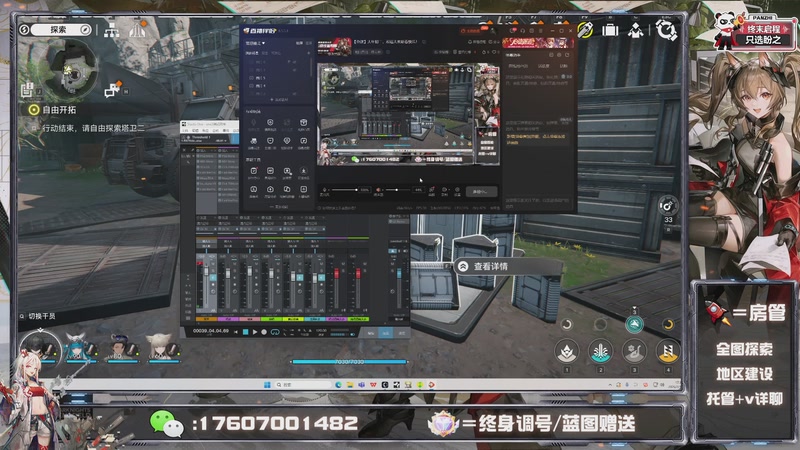Viewport: 800px width, 450px height.
Task: Click the add source link under source list
Action: point(279,100)
